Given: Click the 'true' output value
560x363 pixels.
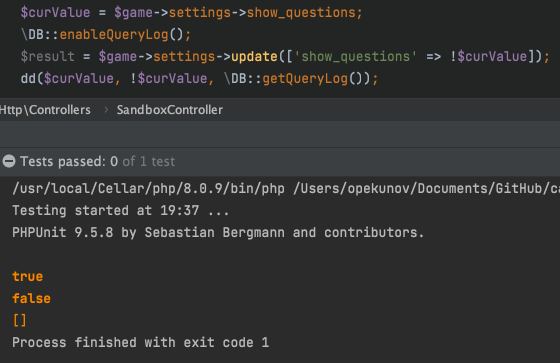Looking at the screenshot, I should pyautogui.click(x=28, y=277).
